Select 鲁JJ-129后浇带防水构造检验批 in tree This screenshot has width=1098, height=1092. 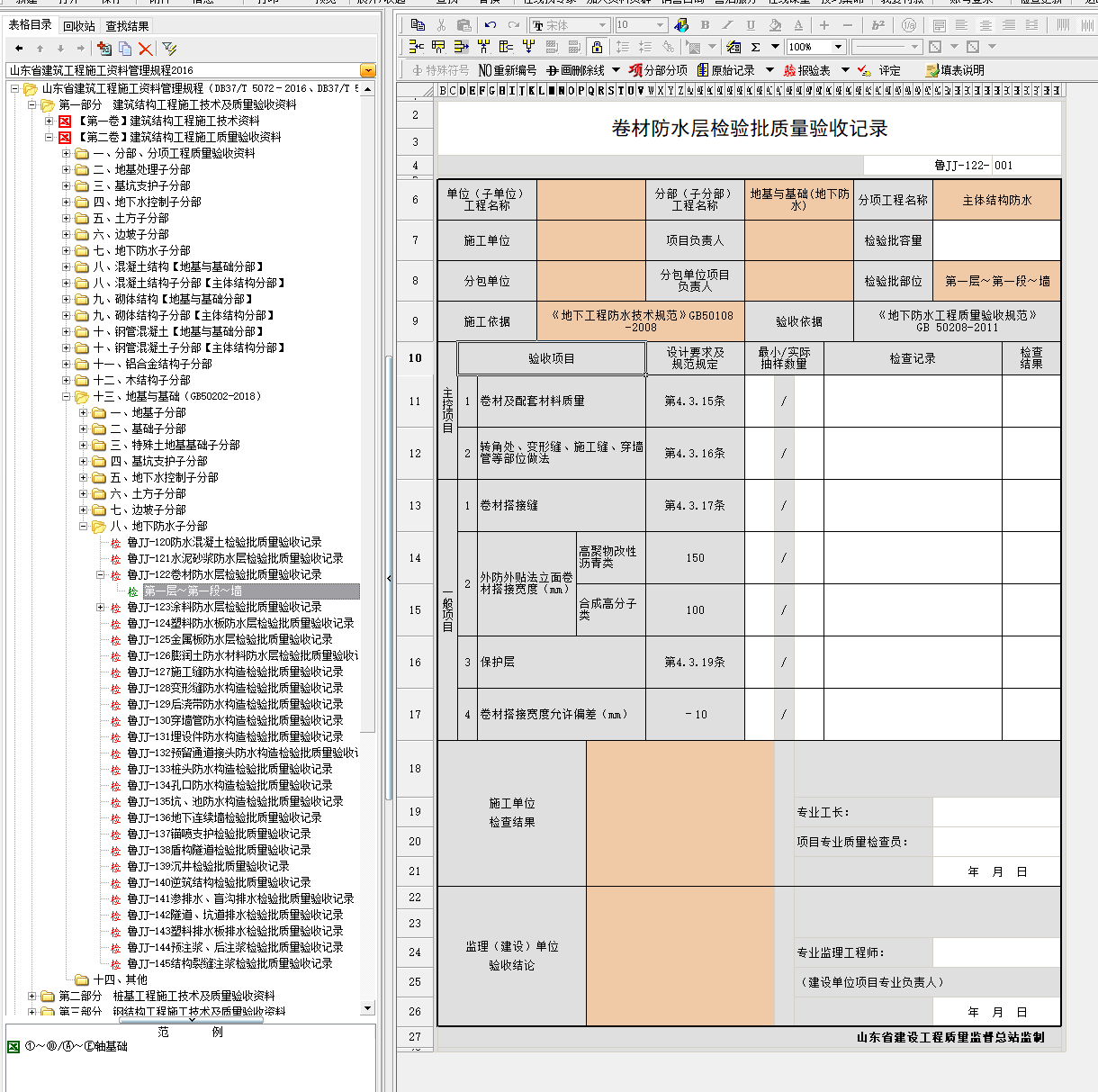pyautogui.click(x=235, y=704)
